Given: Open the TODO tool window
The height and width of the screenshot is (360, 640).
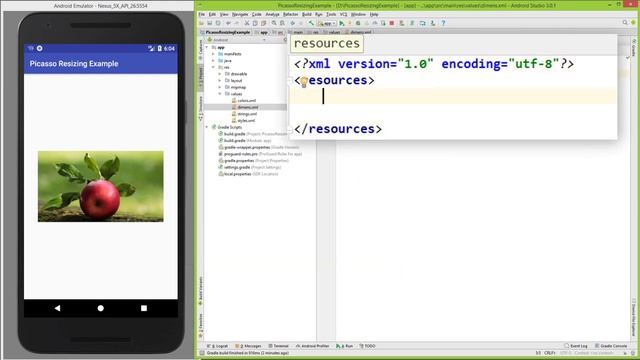Looking at the screenshot, I should pos(367,346).
